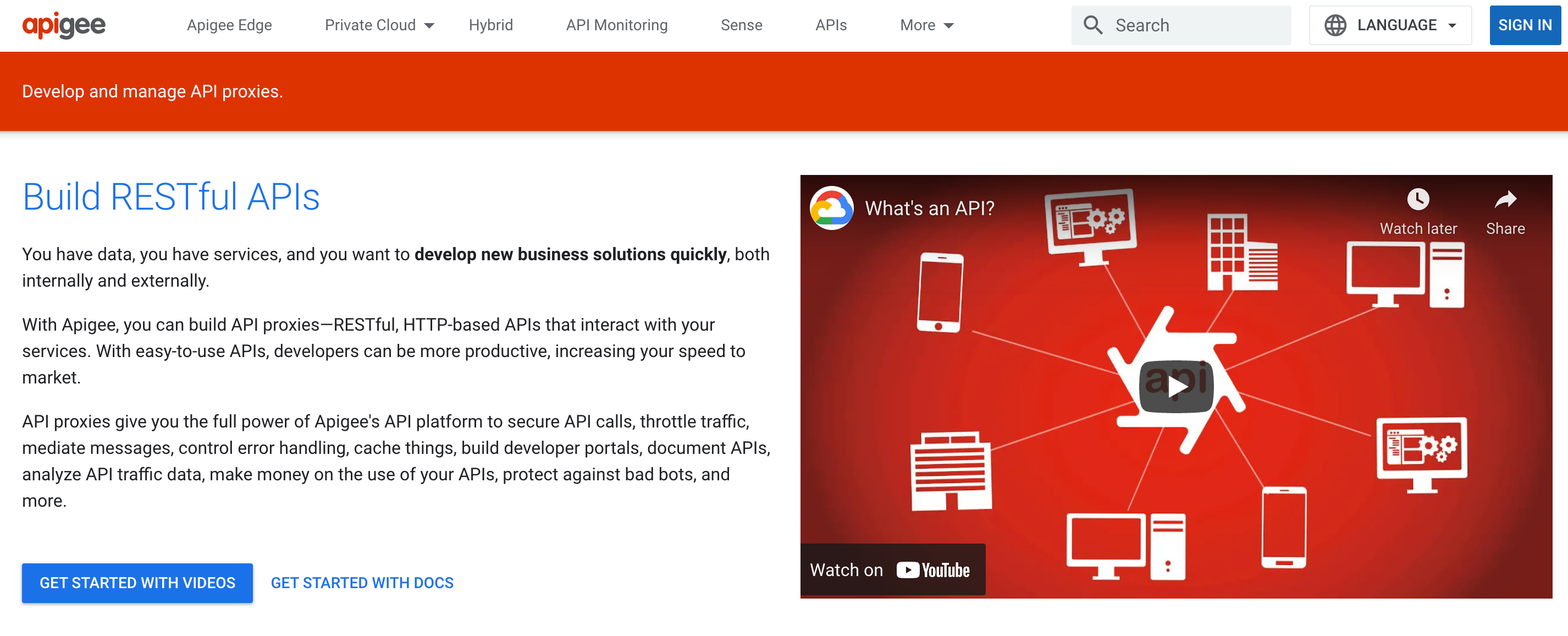This screenshot has height=636, width=1568.
Task: Click the Hybrid navigation tab
Action: (490, 24)
